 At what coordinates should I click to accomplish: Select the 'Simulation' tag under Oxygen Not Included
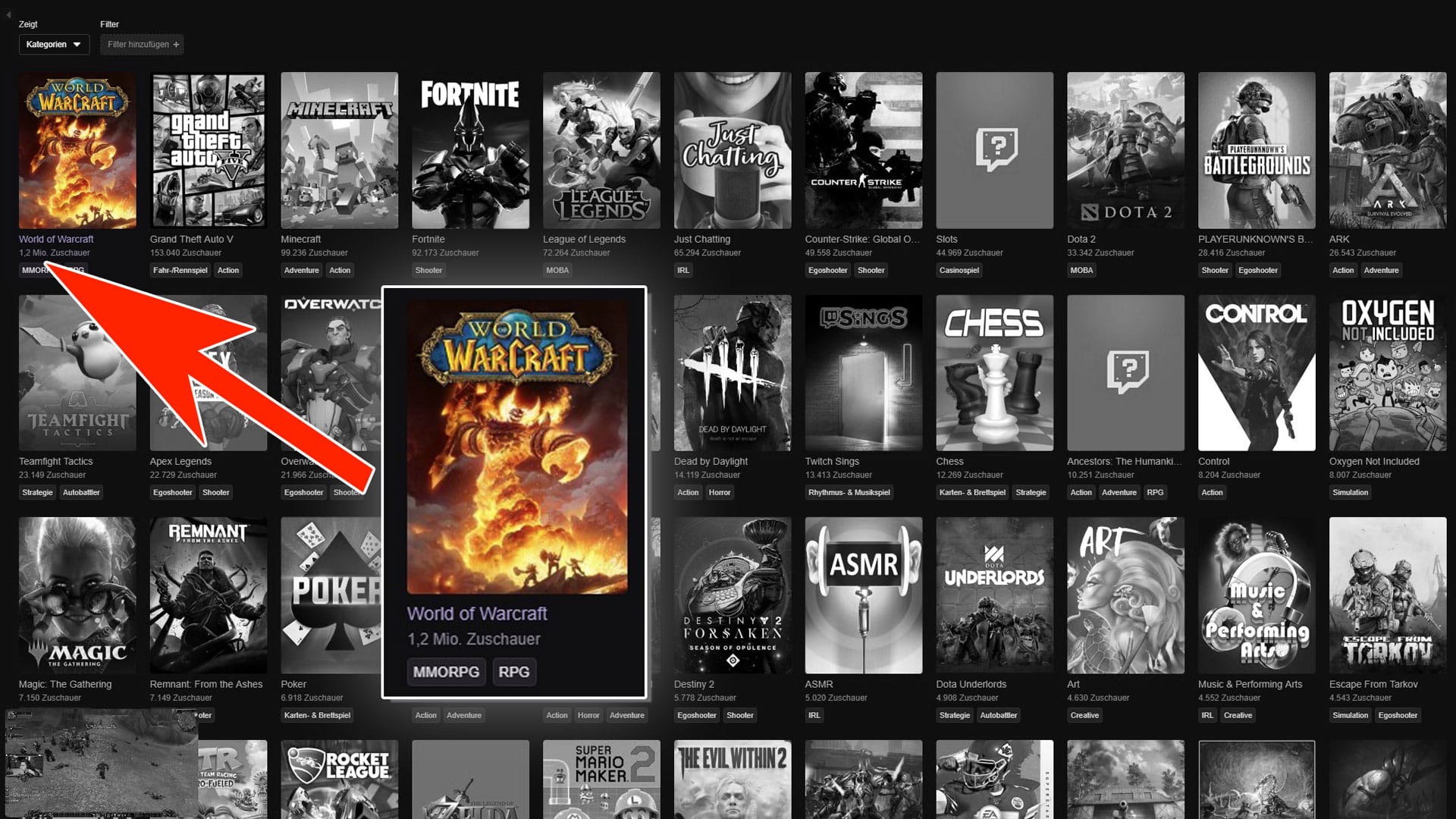1351,492
